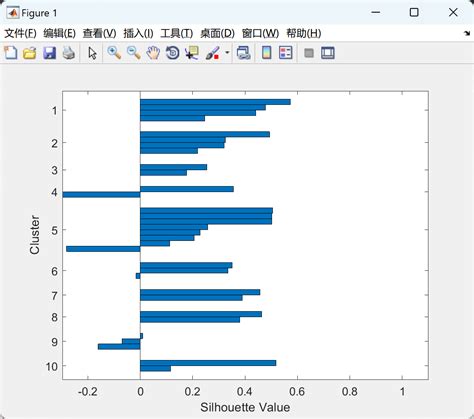The image size is (474, 419).
Task: Select the Edit Plot arrow tool
Action: point(92,53)
